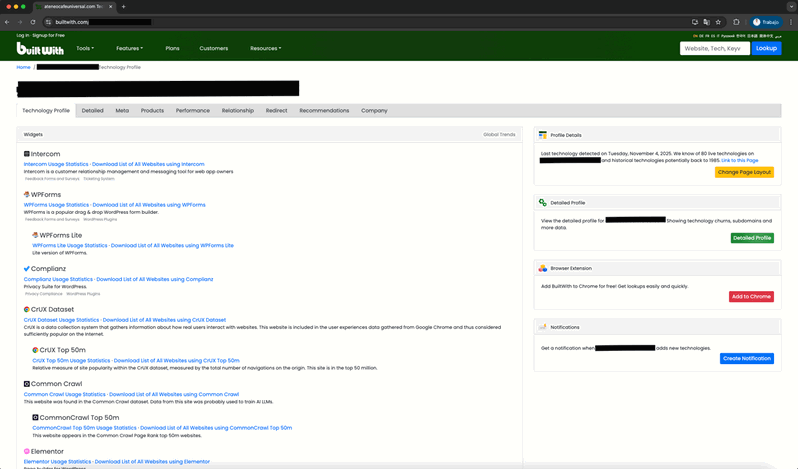The height and width of the screenshot is (469, 798).
Task: Open the Chrome three-dot menu
Action: tap(791, 22)
